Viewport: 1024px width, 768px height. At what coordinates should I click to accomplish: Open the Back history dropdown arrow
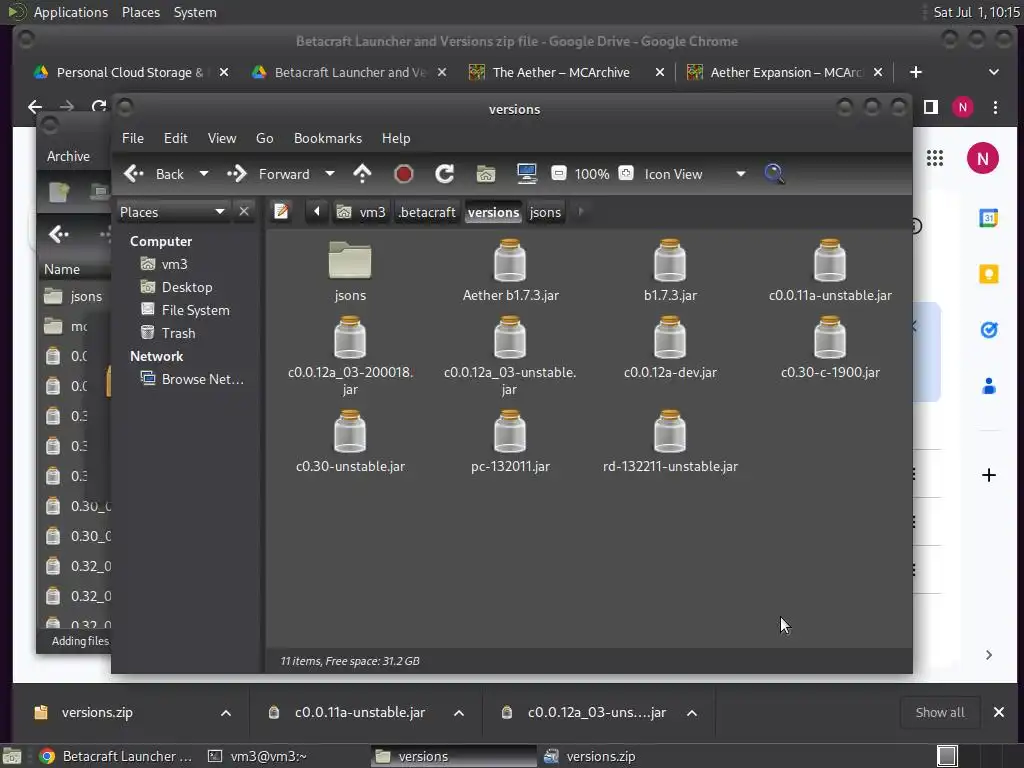pos(204,174)
